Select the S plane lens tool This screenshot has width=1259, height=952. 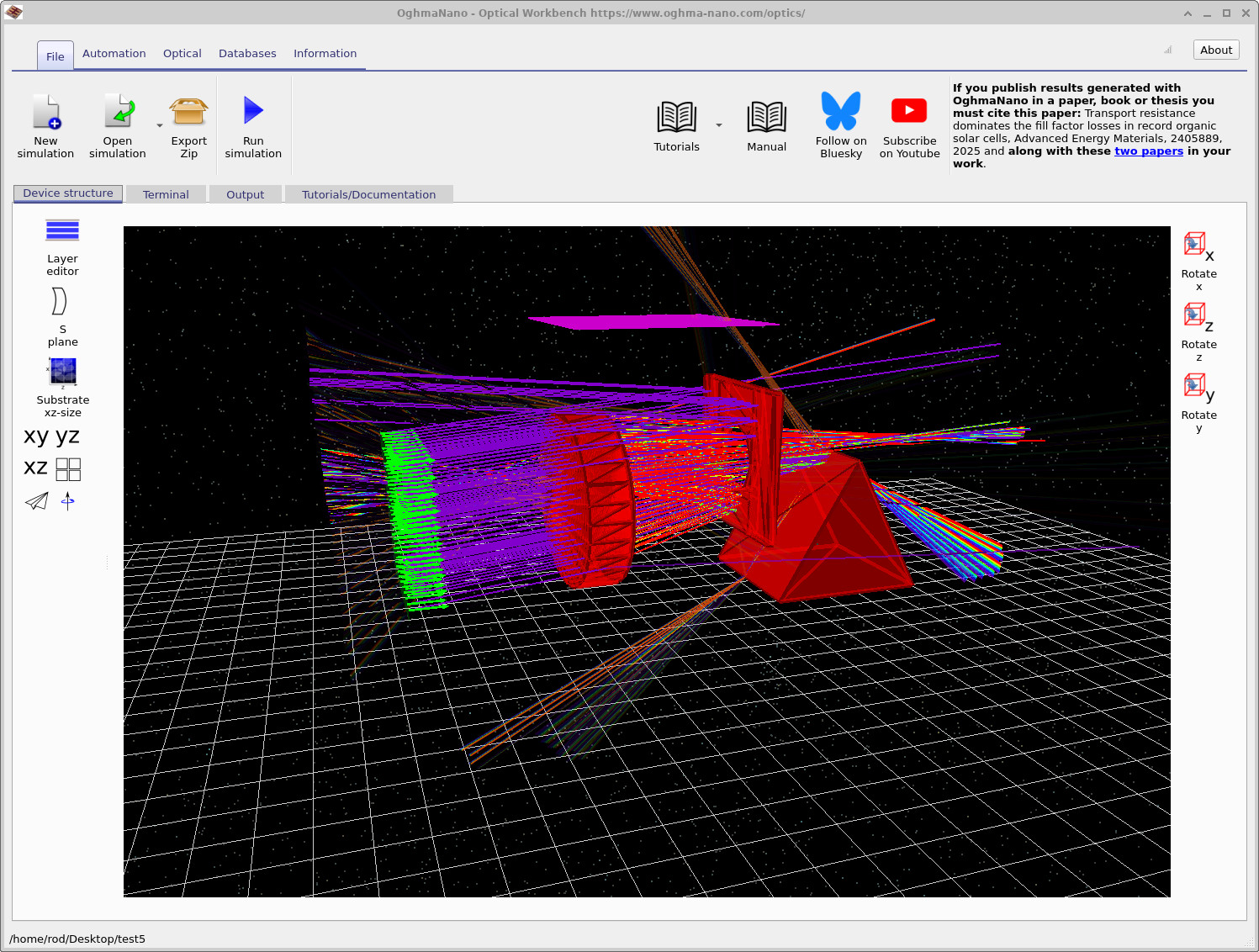click(x=59, y=301)
